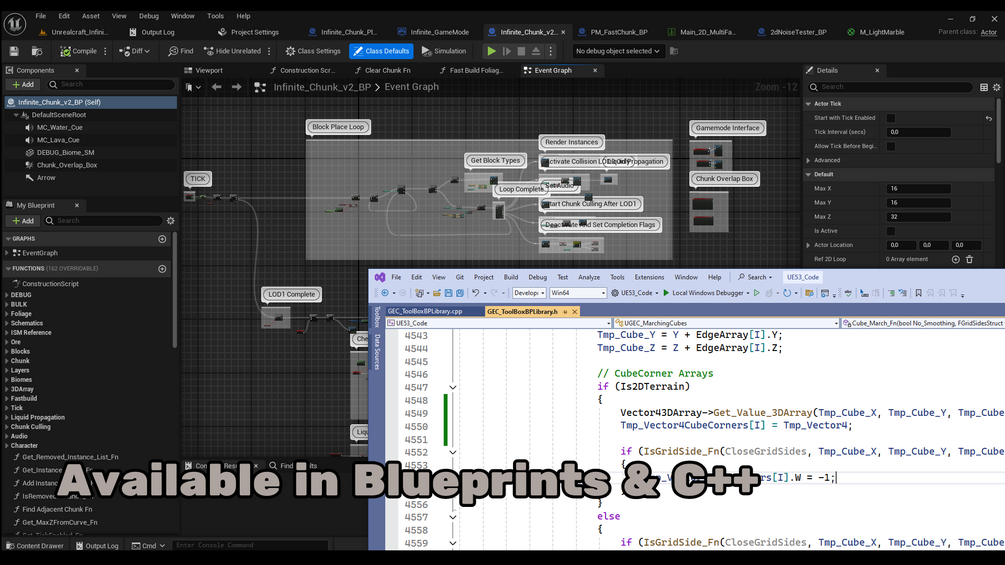1005x565 pixels.
Task: Click Undo icon in Visual Studio toolbar
Action: (476, 293)
